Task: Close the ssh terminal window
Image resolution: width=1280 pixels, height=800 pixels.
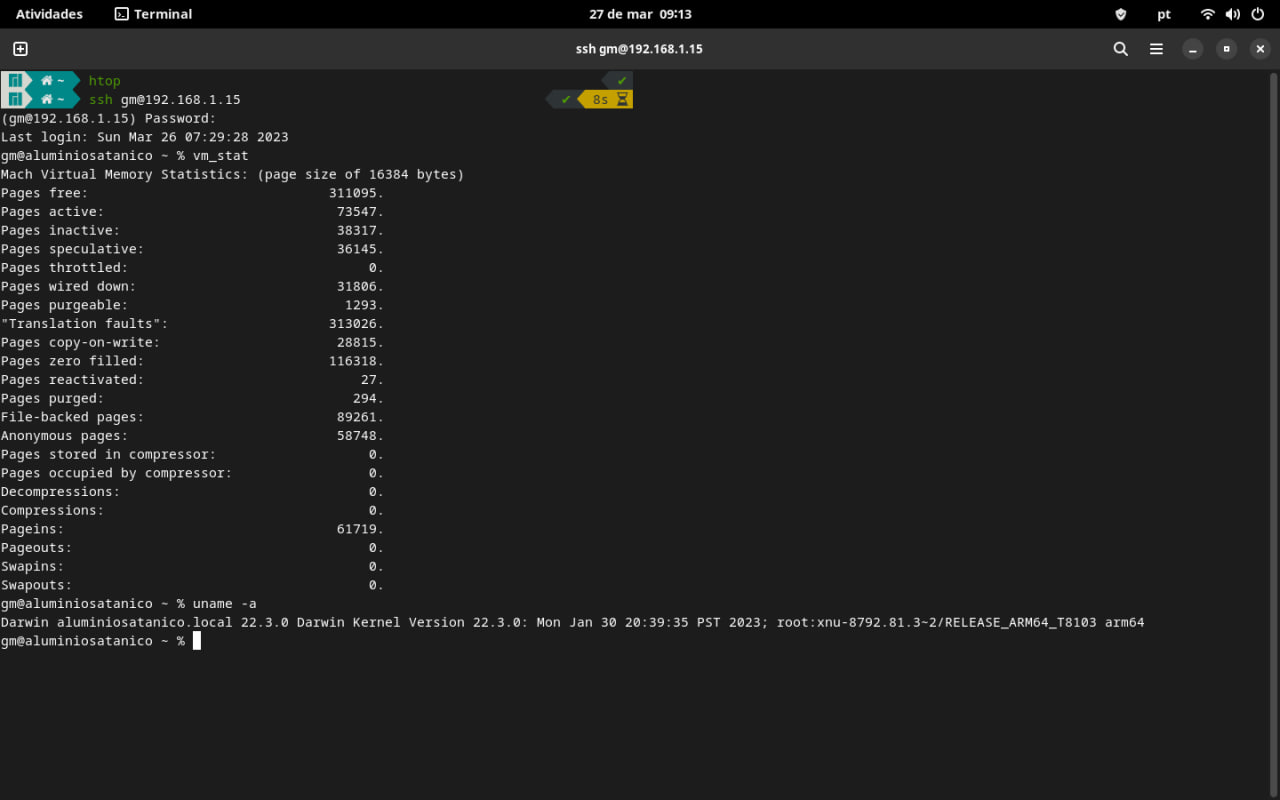Action: click(1260, 49)
